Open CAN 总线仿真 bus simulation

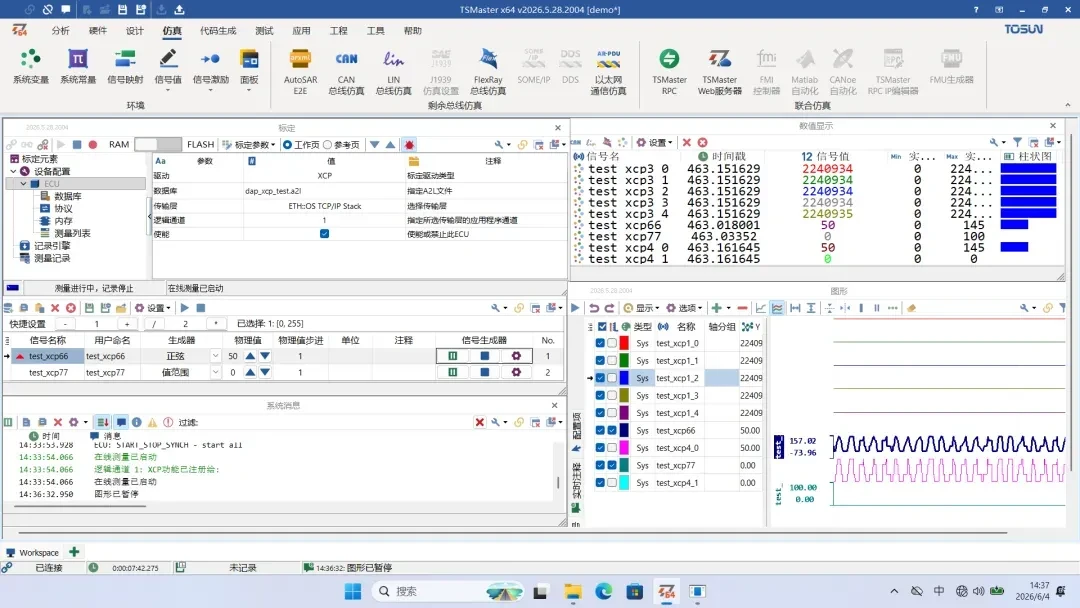pyautogui.click(x=346, y=71)
